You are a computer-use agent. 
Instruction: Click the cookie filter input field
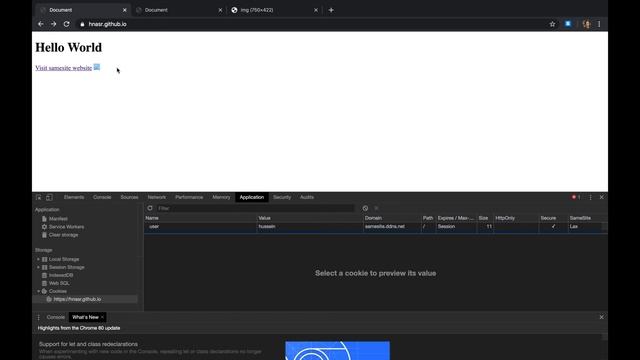click(x=256, y=208)
